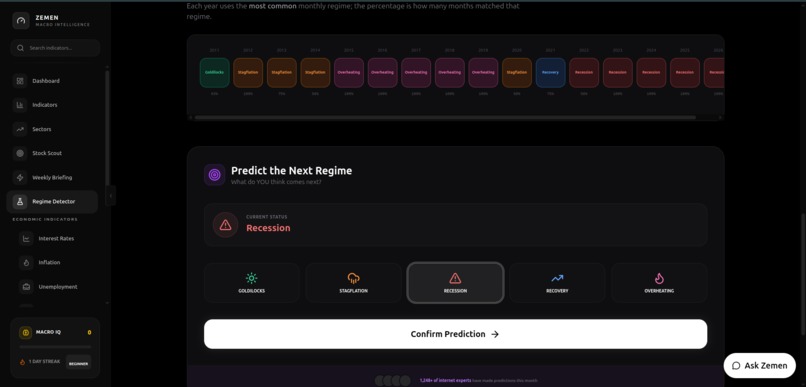The height and width of the screenshot is (387, 806).
Task: Choose Recovery as the next regime
Action: click(557, 283)
